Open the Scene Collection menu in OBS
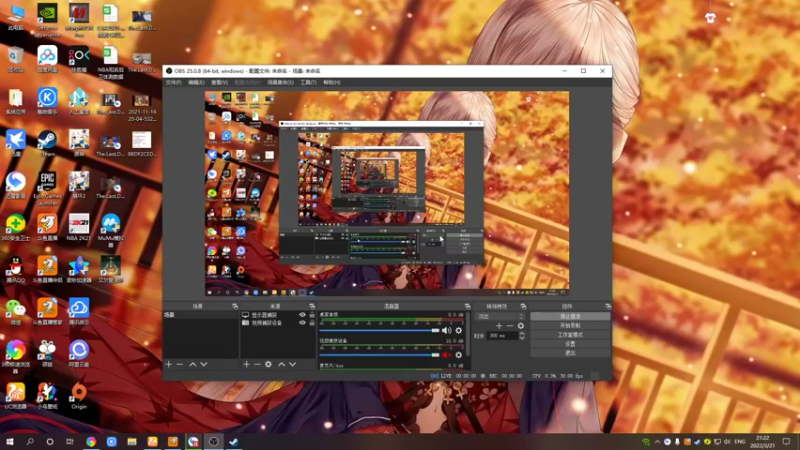The width and height of the screenshot is (800, 450). (280, 82)
